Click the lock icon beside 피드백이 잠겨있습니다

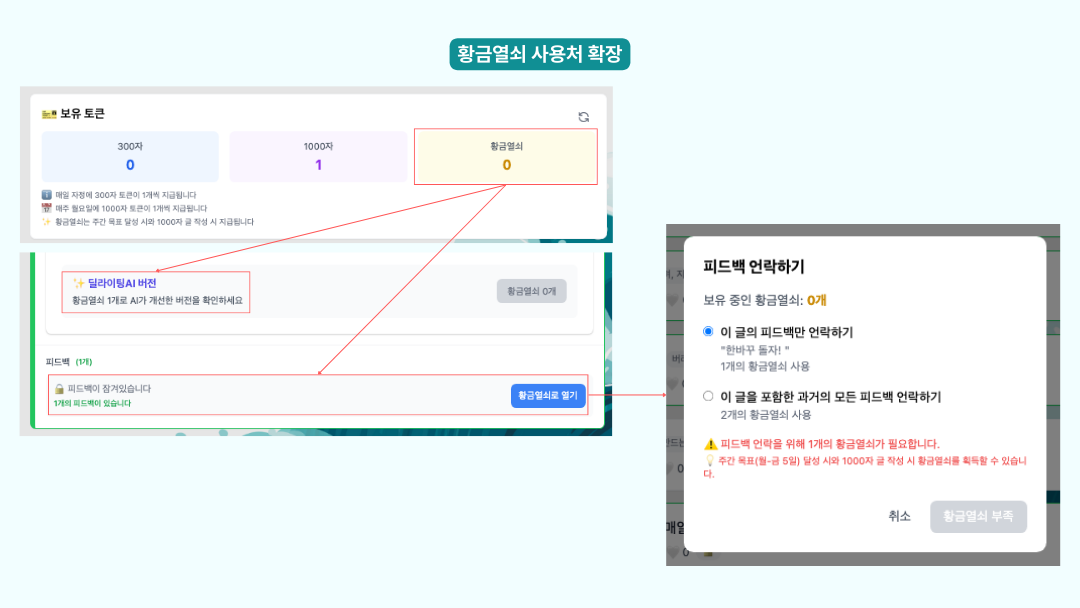tap(59, 389)
